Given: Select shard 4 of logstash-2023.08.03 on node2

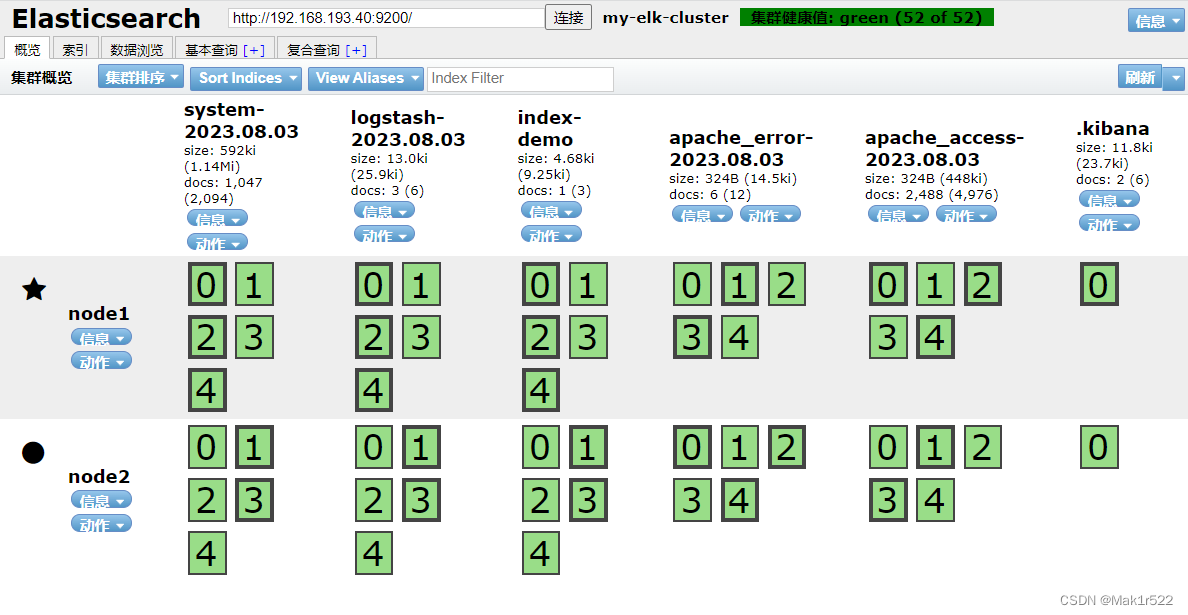Looking at the screenshot, I should coord(374,553).
